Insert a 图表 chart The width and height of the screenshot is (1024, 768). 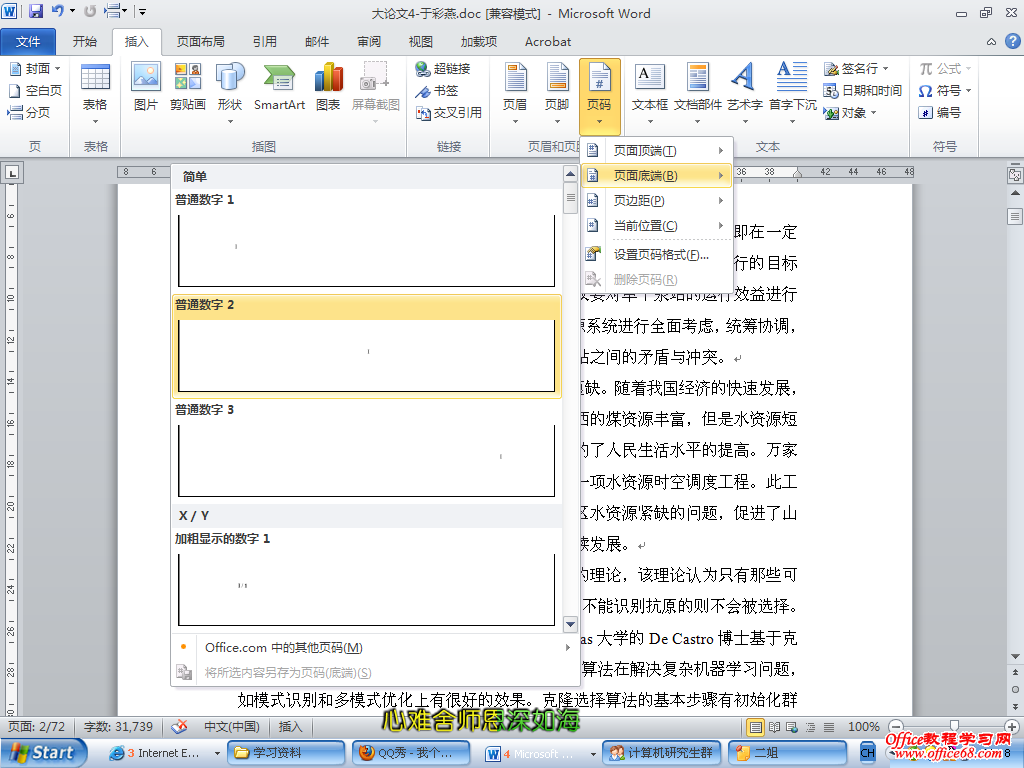(328, 86)
